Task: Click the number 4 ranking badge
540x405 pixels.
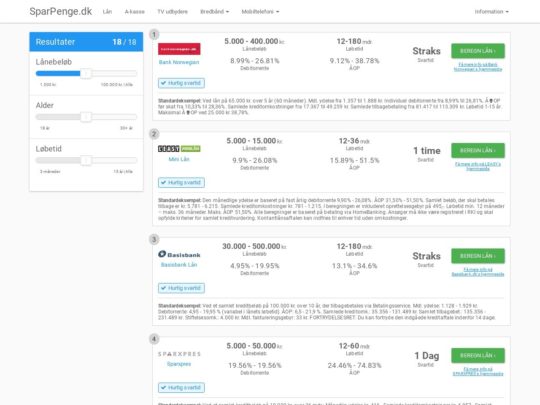Action: [x=154, y=339]
